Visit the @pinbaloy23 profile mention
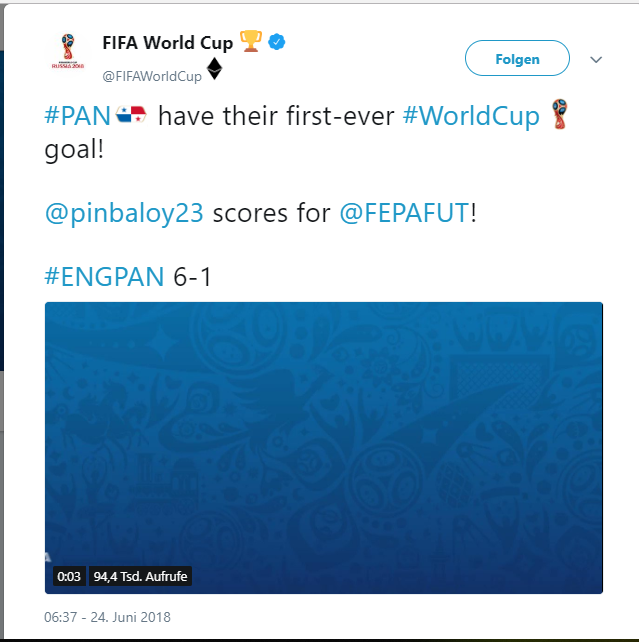 pos(124,213)
